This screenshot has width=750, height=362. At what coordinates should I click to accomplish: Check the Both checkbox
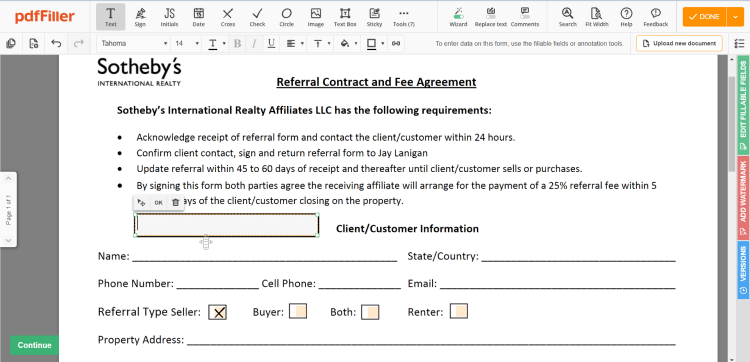click(370, 312)
